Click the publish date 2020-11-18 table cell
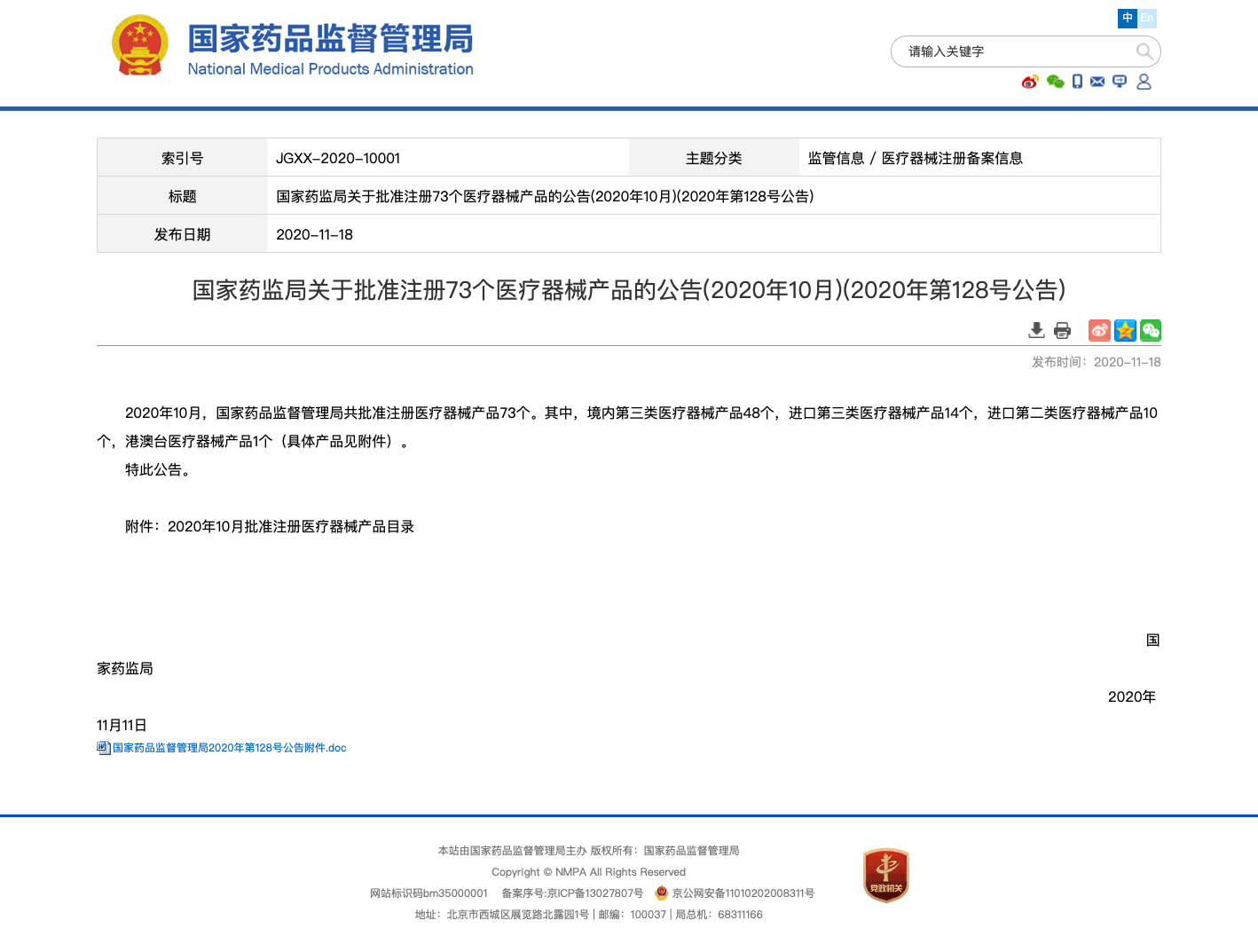 pyautogui.click(x=713, y=234)
